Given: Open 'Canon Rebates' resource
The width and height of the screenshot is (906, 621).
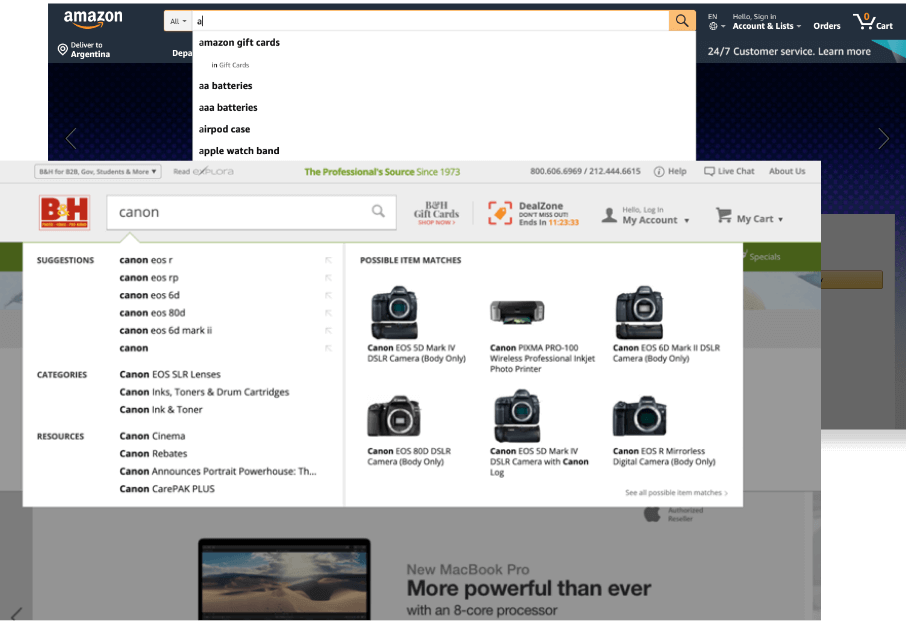Looking at the screenshot, I should coord(153,454).
